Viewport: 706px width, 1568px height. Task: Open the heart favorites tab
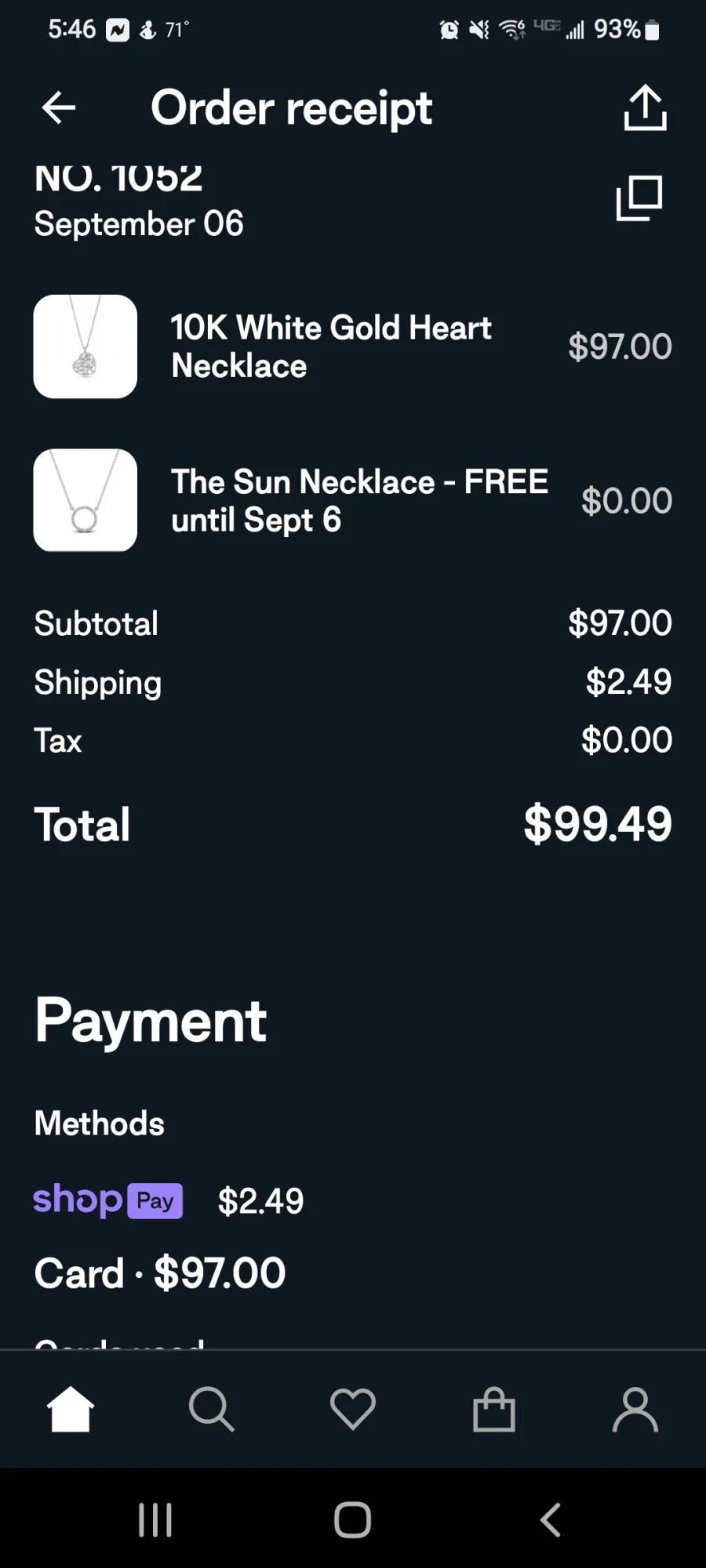353,1409
